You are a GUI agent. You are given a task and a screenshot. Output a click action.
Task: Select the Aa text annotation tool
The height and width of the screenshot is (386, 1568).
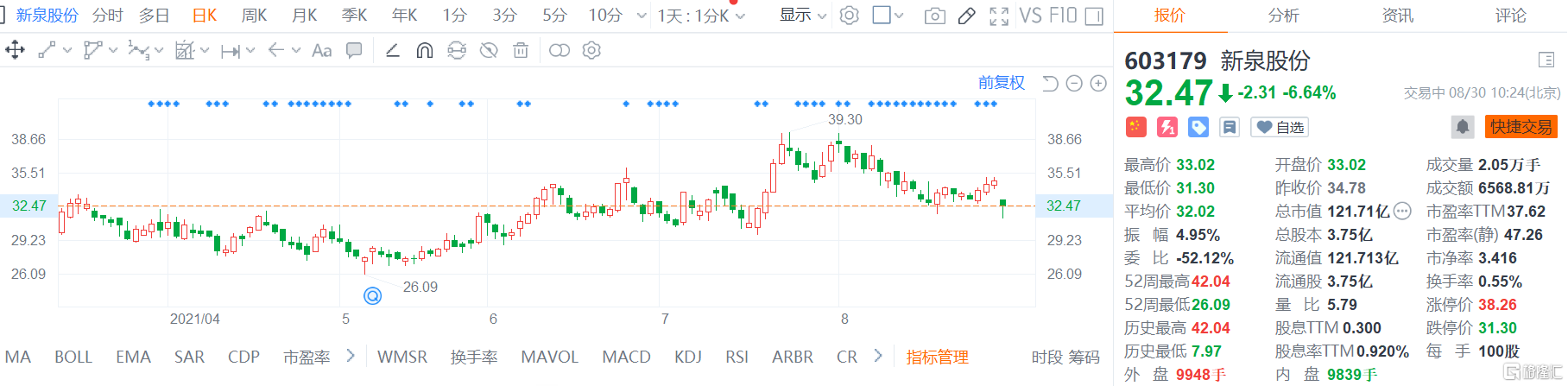coord(321,50)
